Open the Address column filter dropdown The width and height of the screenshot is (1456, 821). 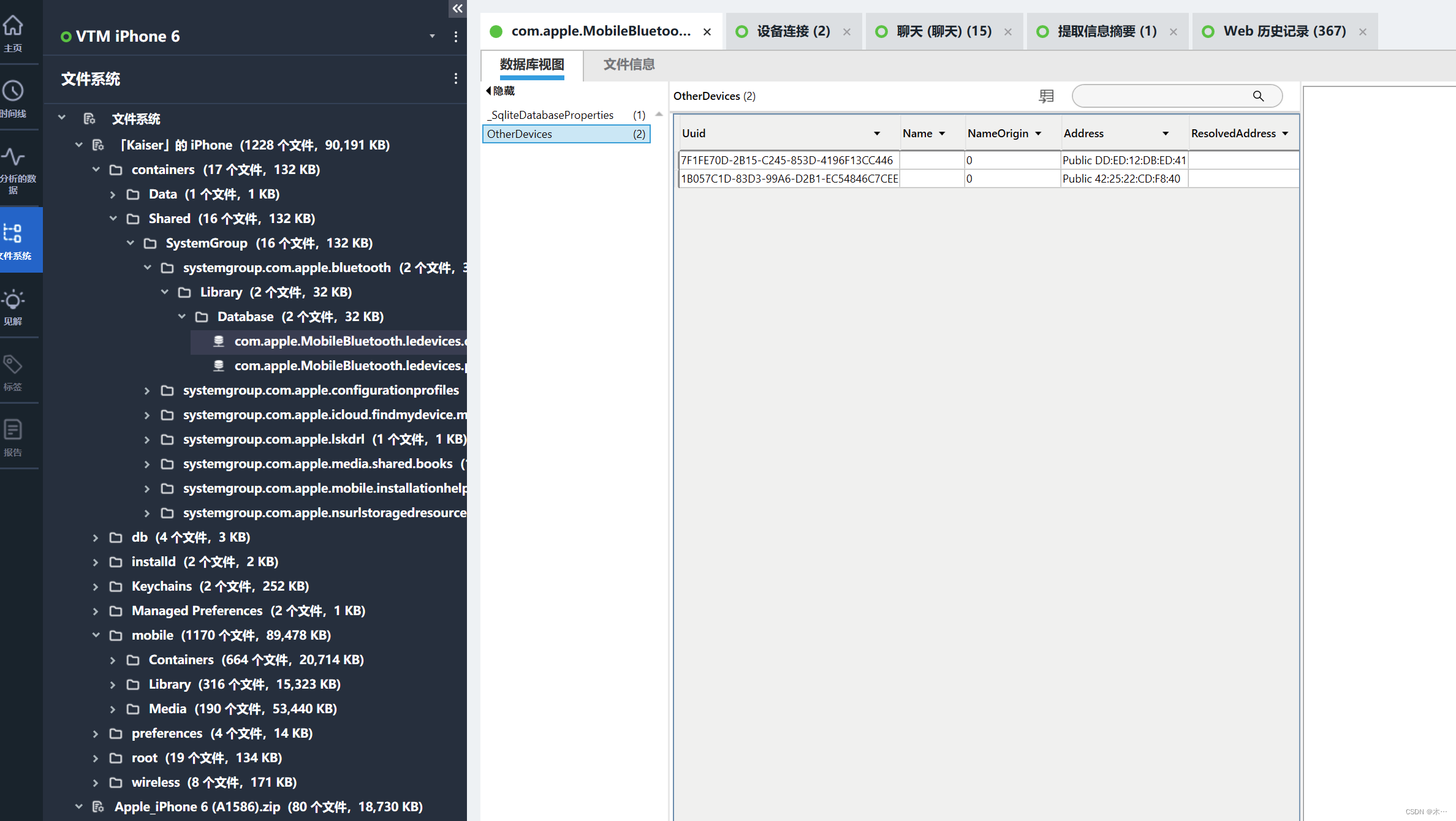pos(1166,134)
